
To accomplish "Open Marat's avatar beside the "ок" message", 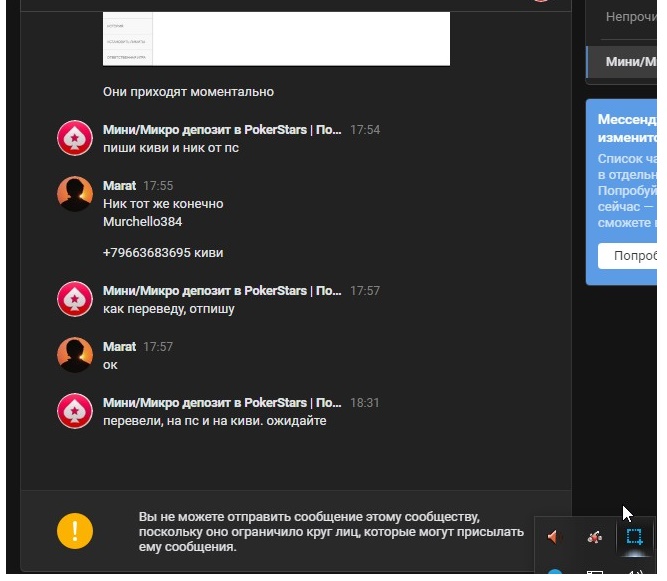I will [x=75, y=355].
